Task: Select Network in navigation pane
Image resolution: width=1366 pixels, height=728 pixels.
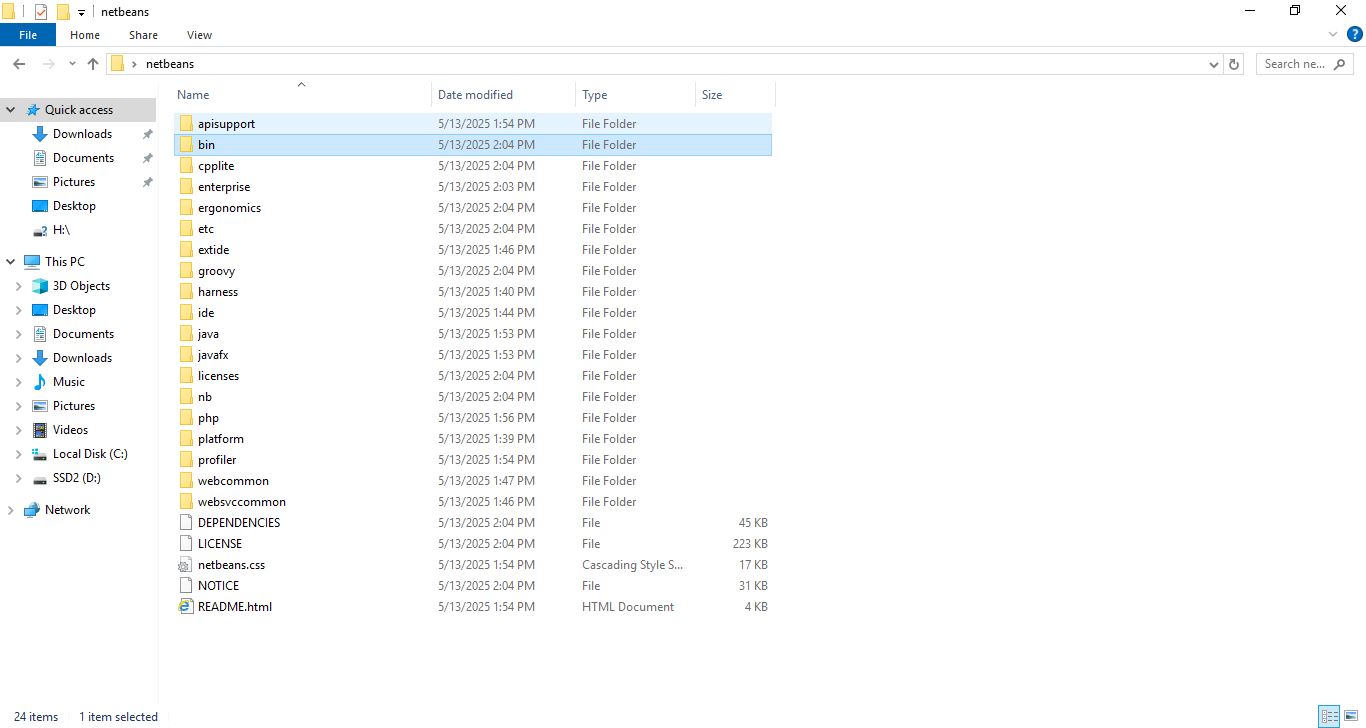Action: tap(67, 510)
